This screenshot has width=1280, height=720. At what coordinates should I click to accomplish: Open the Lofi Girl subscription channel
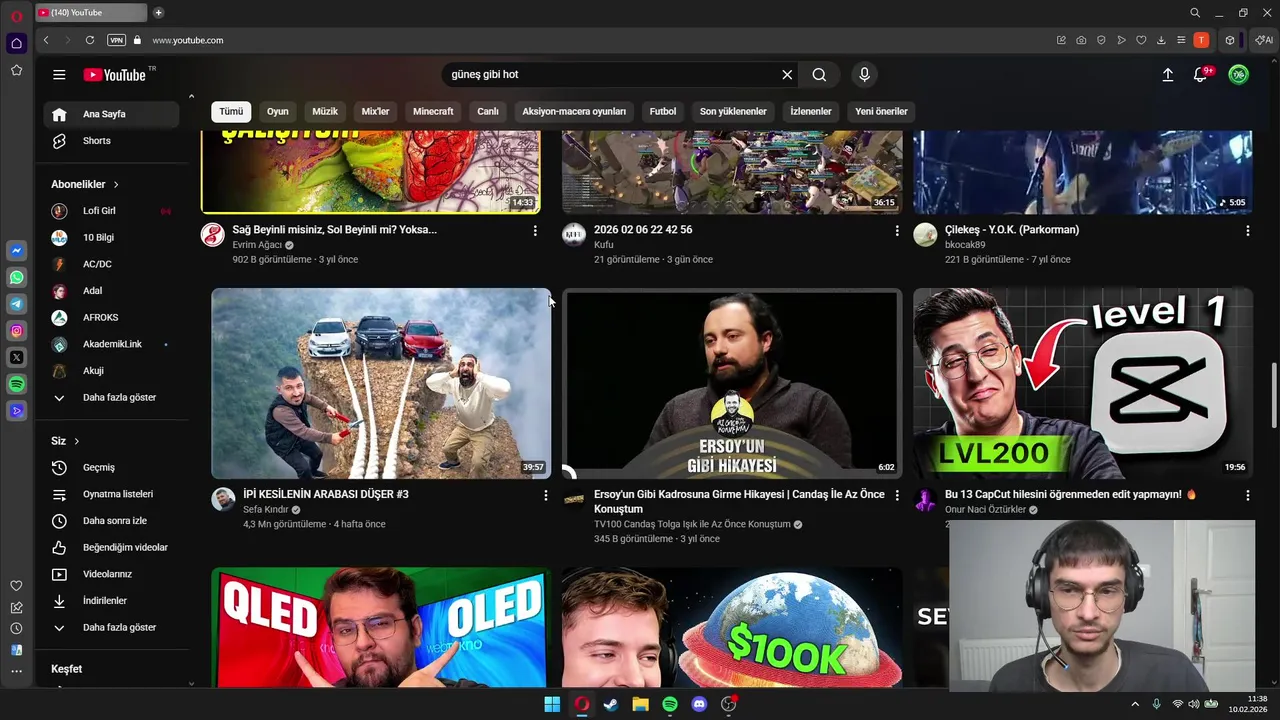111,211
